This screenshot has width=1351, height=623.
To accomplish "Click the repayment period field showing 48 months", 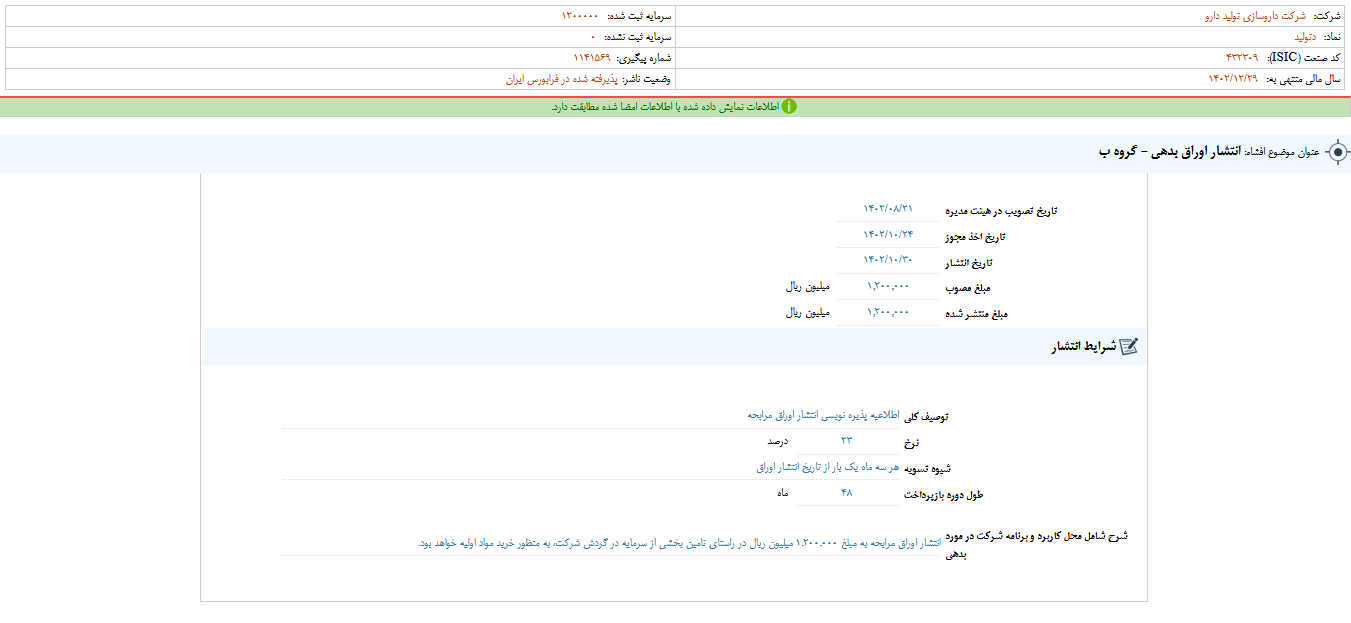I will pos(846,493).
